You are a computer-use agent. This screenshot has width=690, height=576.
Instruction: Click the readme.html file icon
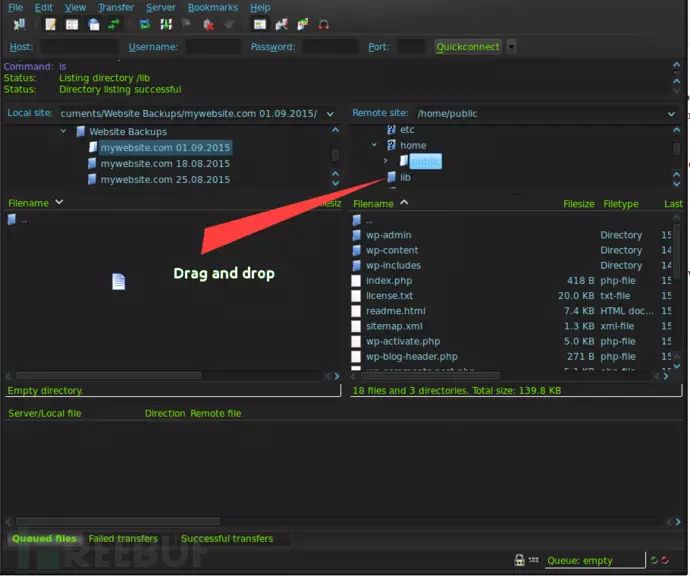point(356,311)
